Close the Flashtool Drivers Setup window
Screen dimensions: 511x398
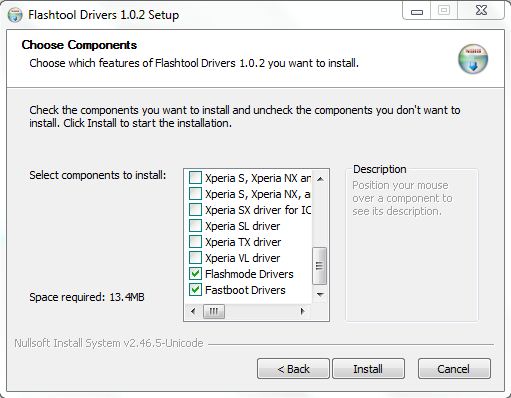[x=481, y=10]
